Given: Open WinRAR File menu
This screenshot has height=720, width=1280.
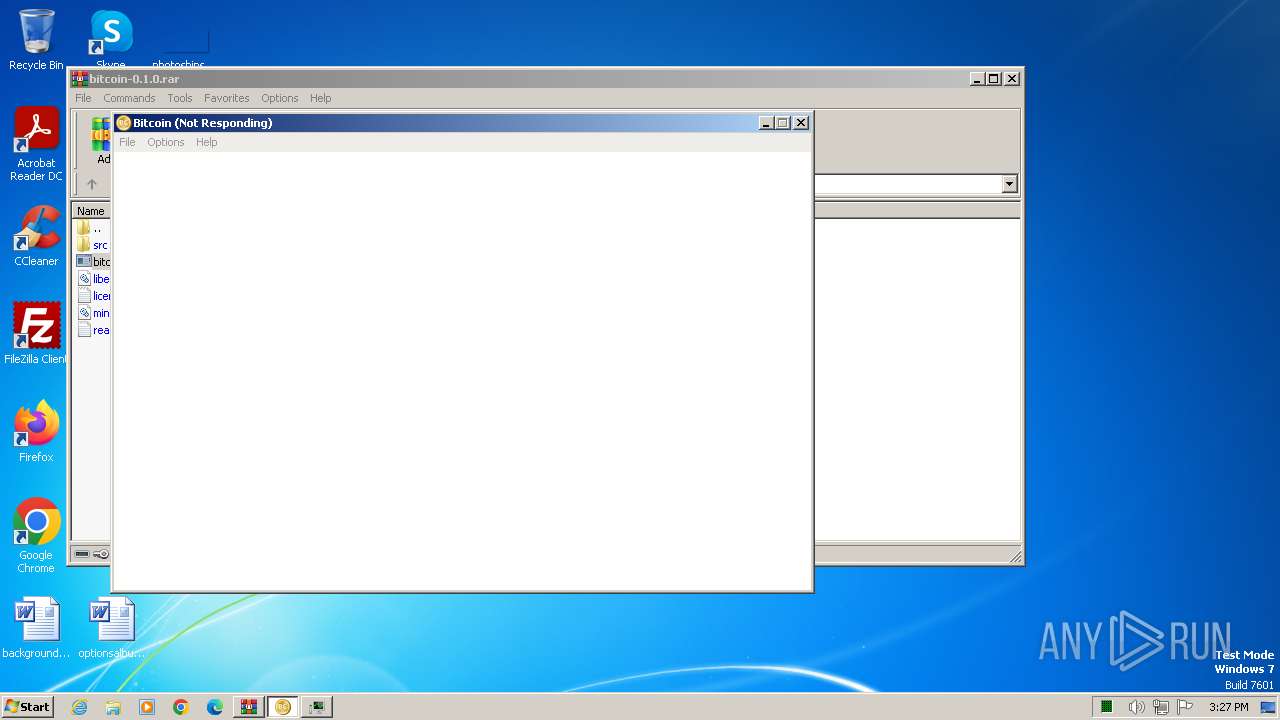Looking at the screenshot, I should [x=83, y=98].
